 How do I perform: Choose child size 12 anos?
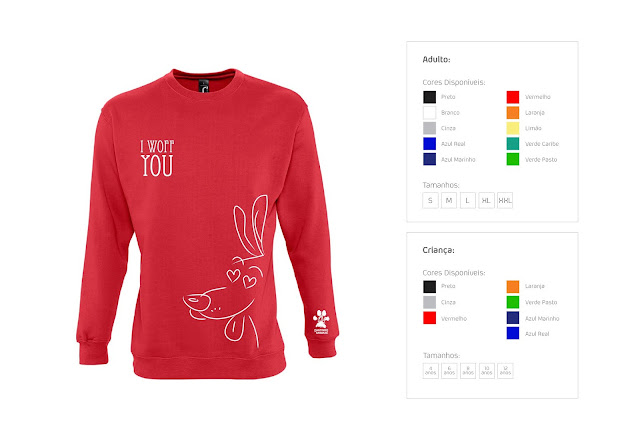tap(505, 371)
